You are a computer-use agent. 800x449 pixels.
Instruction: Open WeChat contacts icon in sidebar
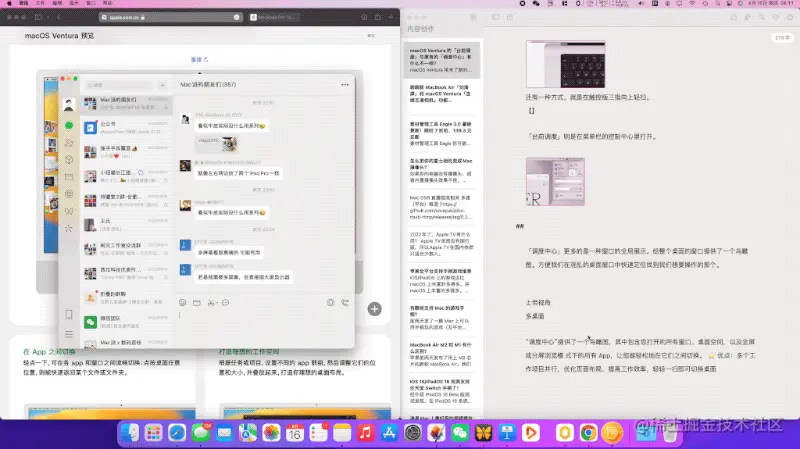click(69, 143)
